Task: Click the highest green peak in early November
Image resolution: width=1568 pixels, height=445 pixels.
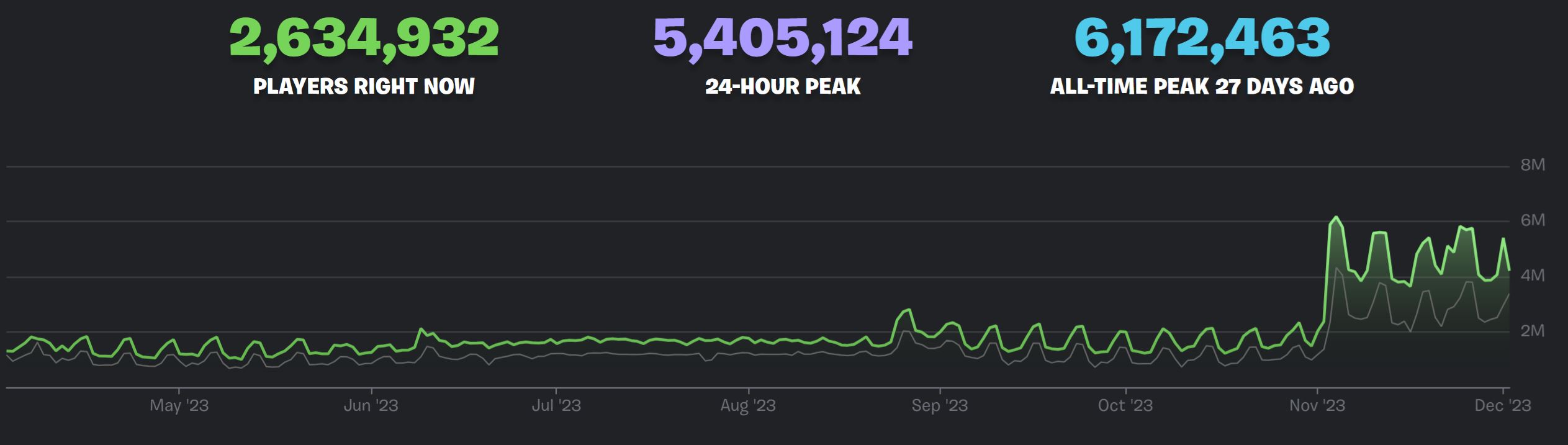Action: [1336, 217]
